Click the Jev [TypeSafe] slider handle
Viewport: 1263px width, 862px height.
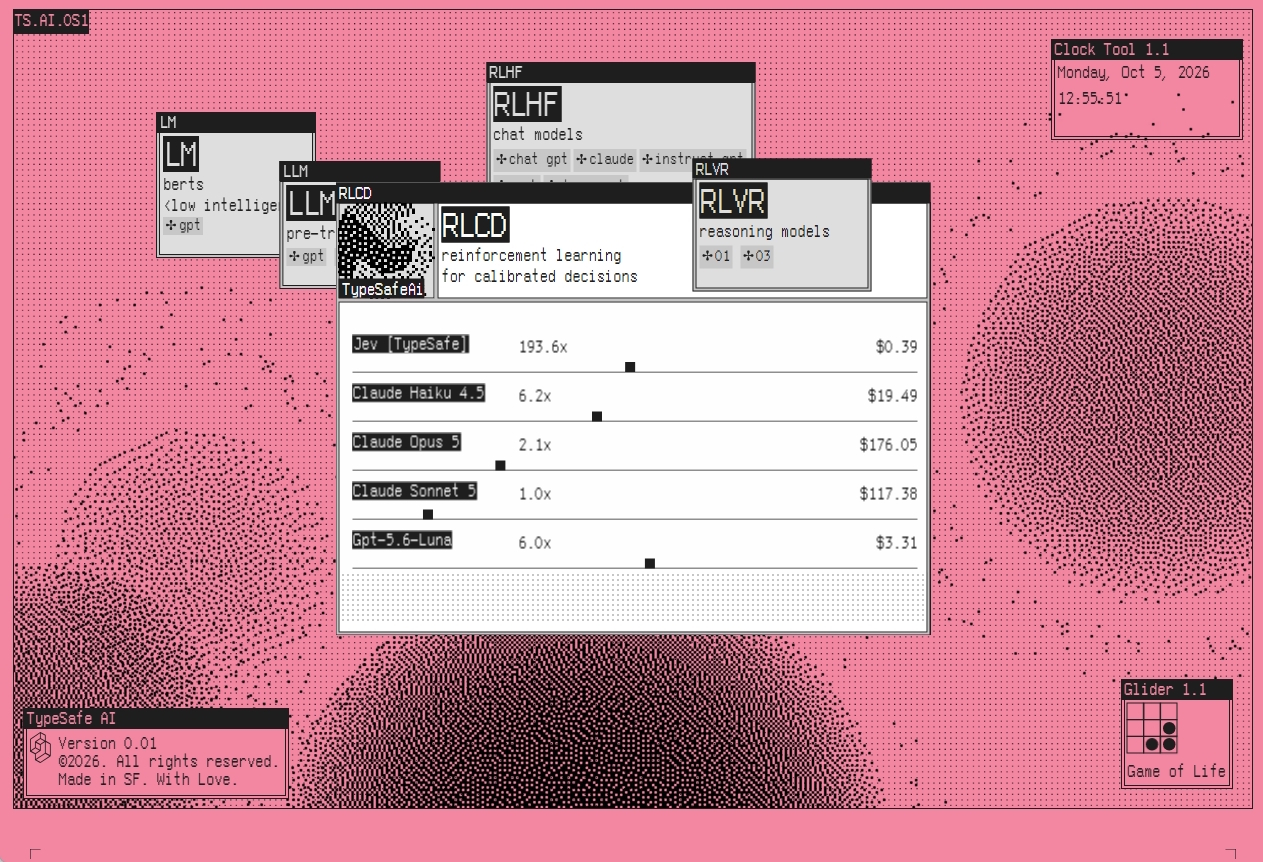pyautogui.click(x=630, y=367)
